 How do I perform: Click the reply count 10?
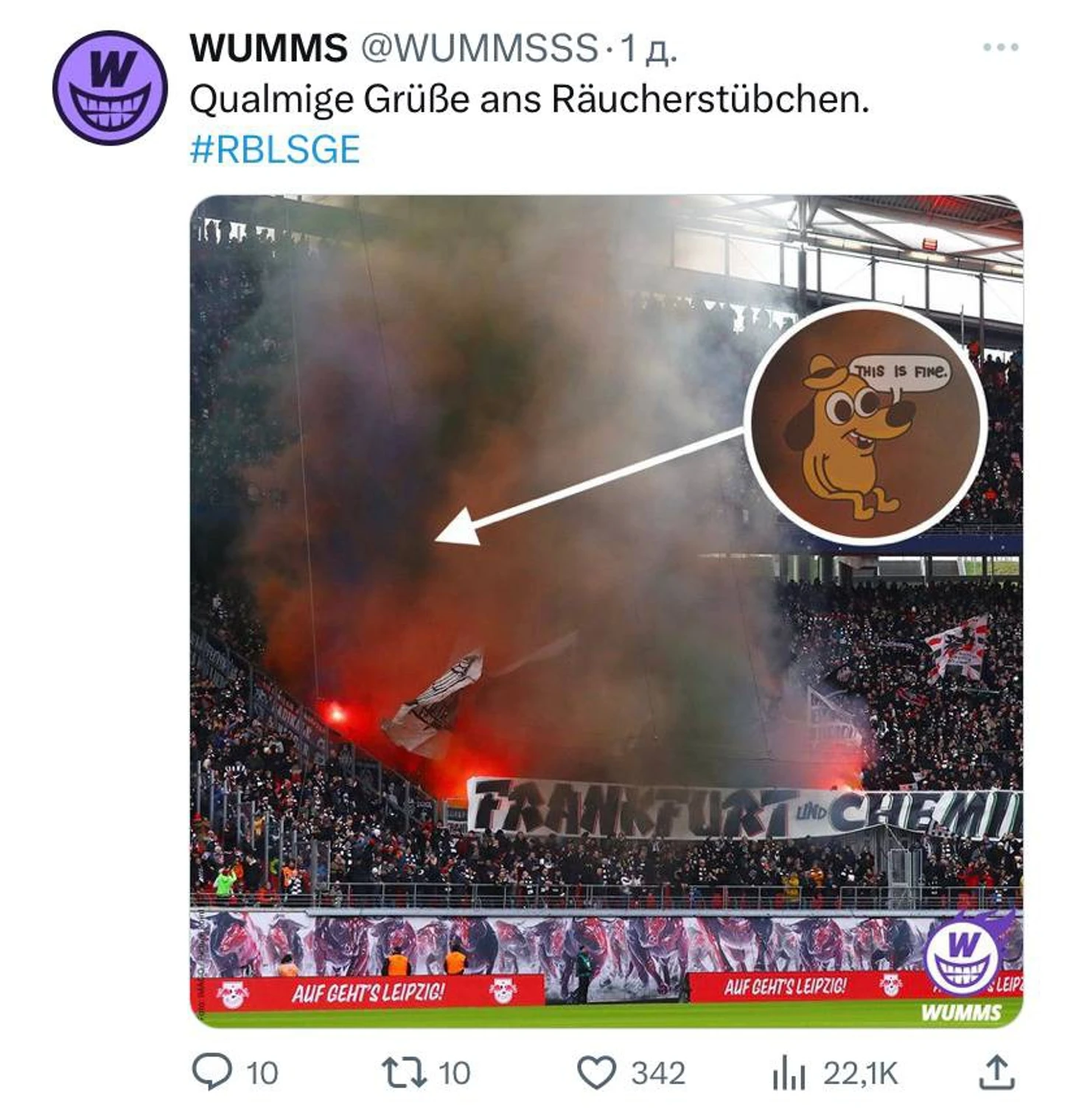(x=262, y=1074)
